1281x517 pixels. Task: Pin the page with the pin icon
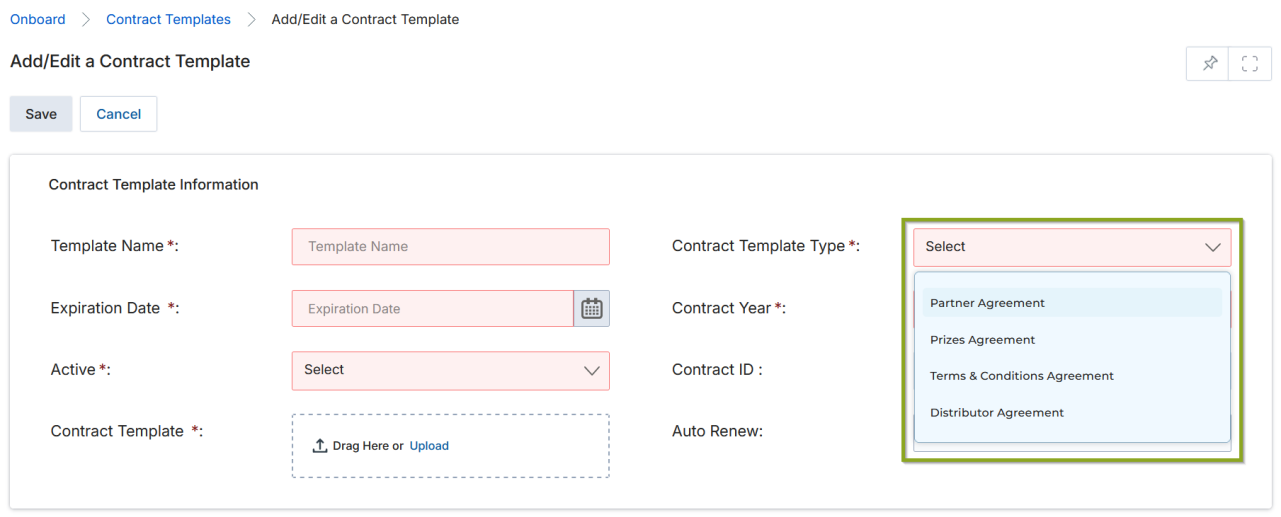click(1209, 64)
